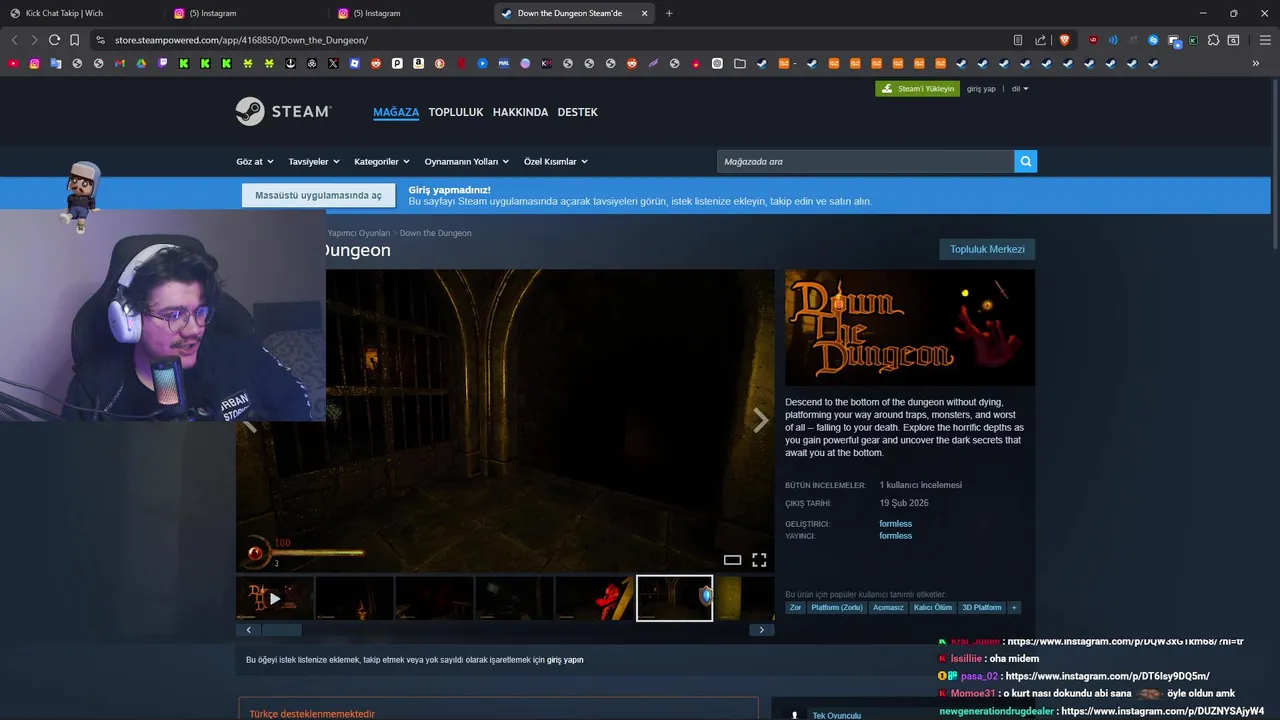Click the browser address bar URL
Screen dimensions: 1280x720
[x=241, y=40]
